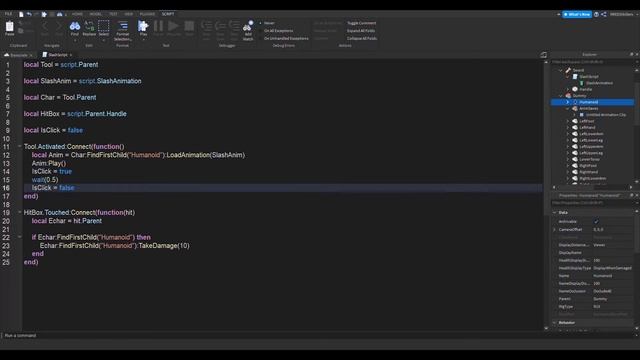
Task: Click Toggle Comment action
Action: 362,23
